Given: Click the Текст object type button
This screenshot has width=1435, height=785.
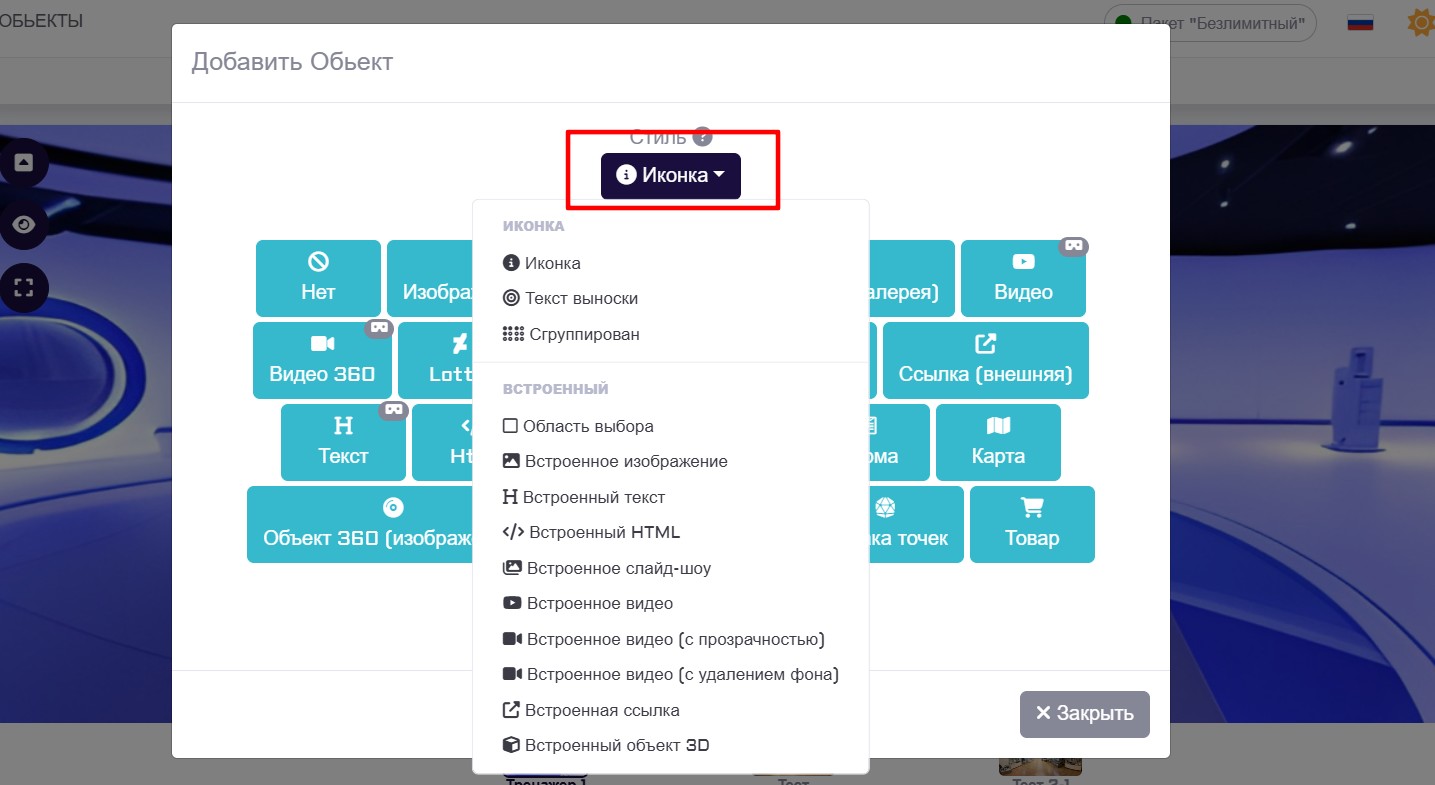Looking at the screenshot, I should pos(343,442).
